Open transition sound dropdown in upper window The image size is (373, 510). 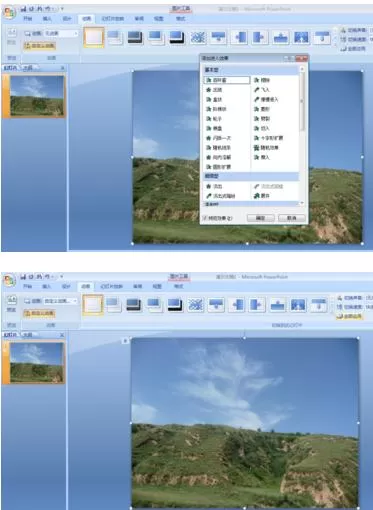(356, 30)
